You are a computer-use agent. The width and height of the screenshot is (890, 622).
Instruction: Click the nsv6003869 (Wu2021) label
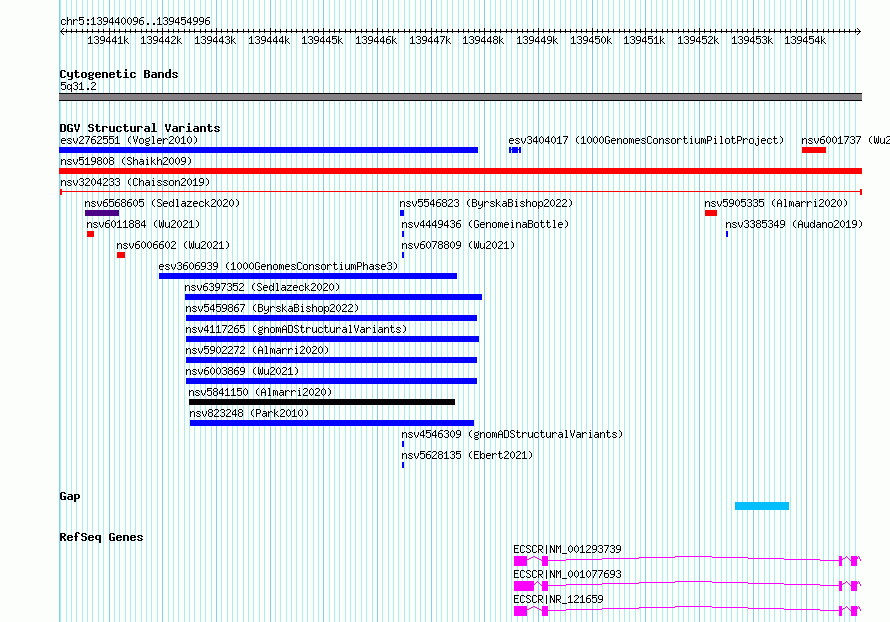click(242, 371)
